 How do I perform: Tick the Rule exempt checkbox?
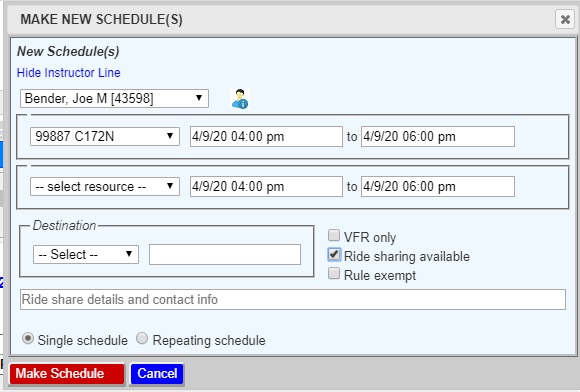coord(334,274)
